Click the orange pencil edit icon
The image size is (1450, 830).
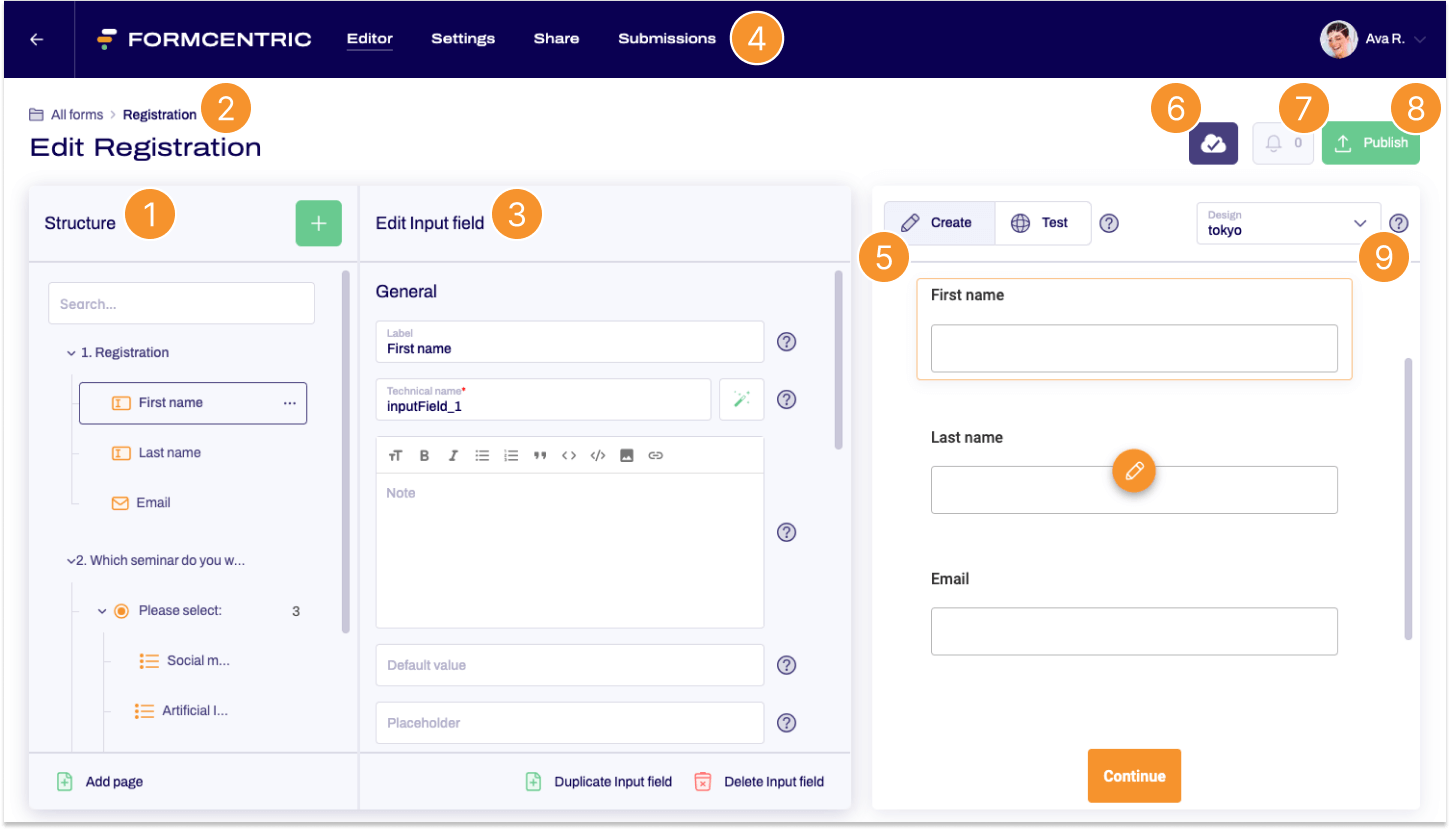click(x=1134, y=470)
